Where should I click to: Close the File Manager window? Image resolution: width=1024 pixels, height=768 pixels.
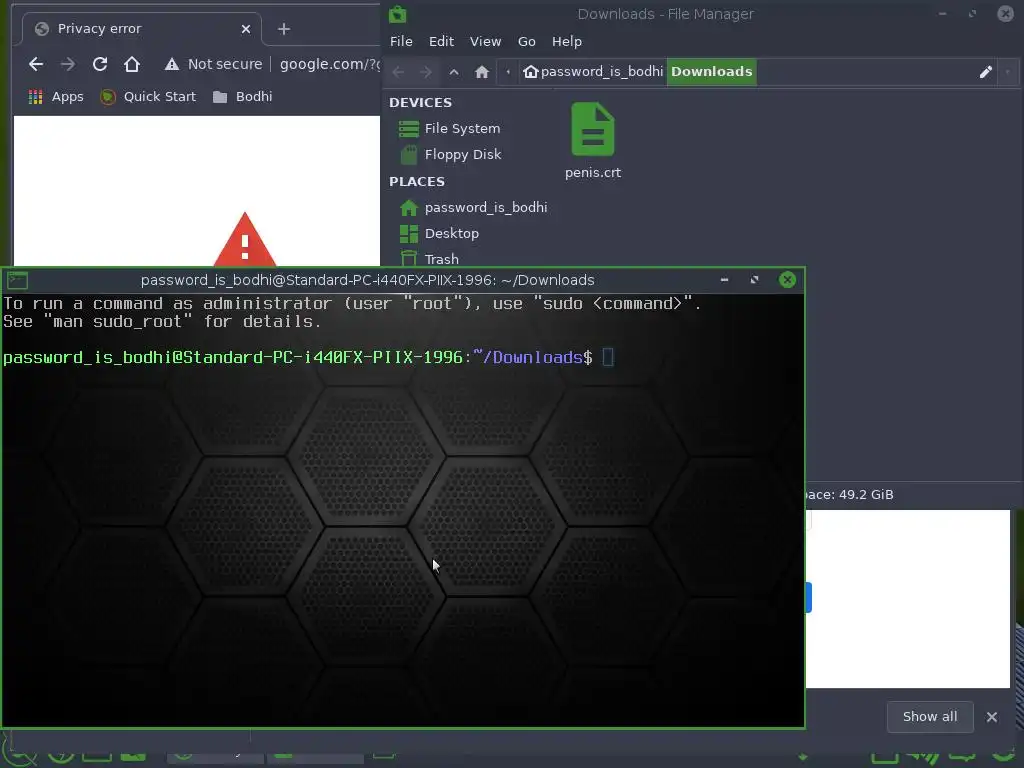1005,13
